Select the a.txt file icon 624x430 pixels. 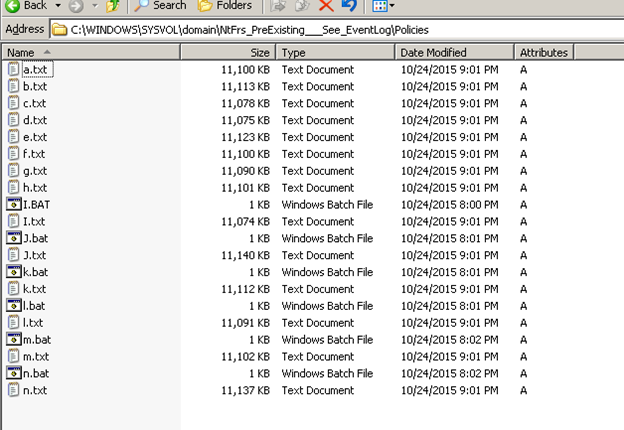(13, 70)
